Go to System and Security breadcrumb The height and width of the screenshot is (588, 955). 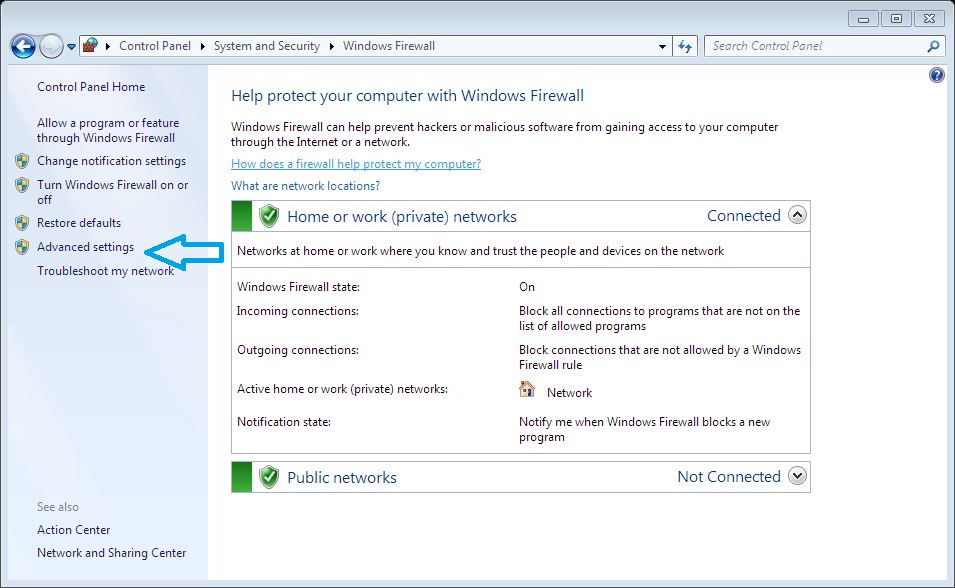click(x=267, y=46)
